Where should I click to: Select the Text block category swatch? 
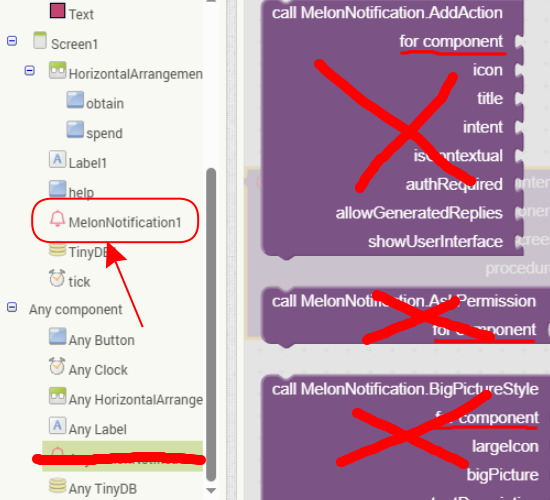click(x=57, y=11)
